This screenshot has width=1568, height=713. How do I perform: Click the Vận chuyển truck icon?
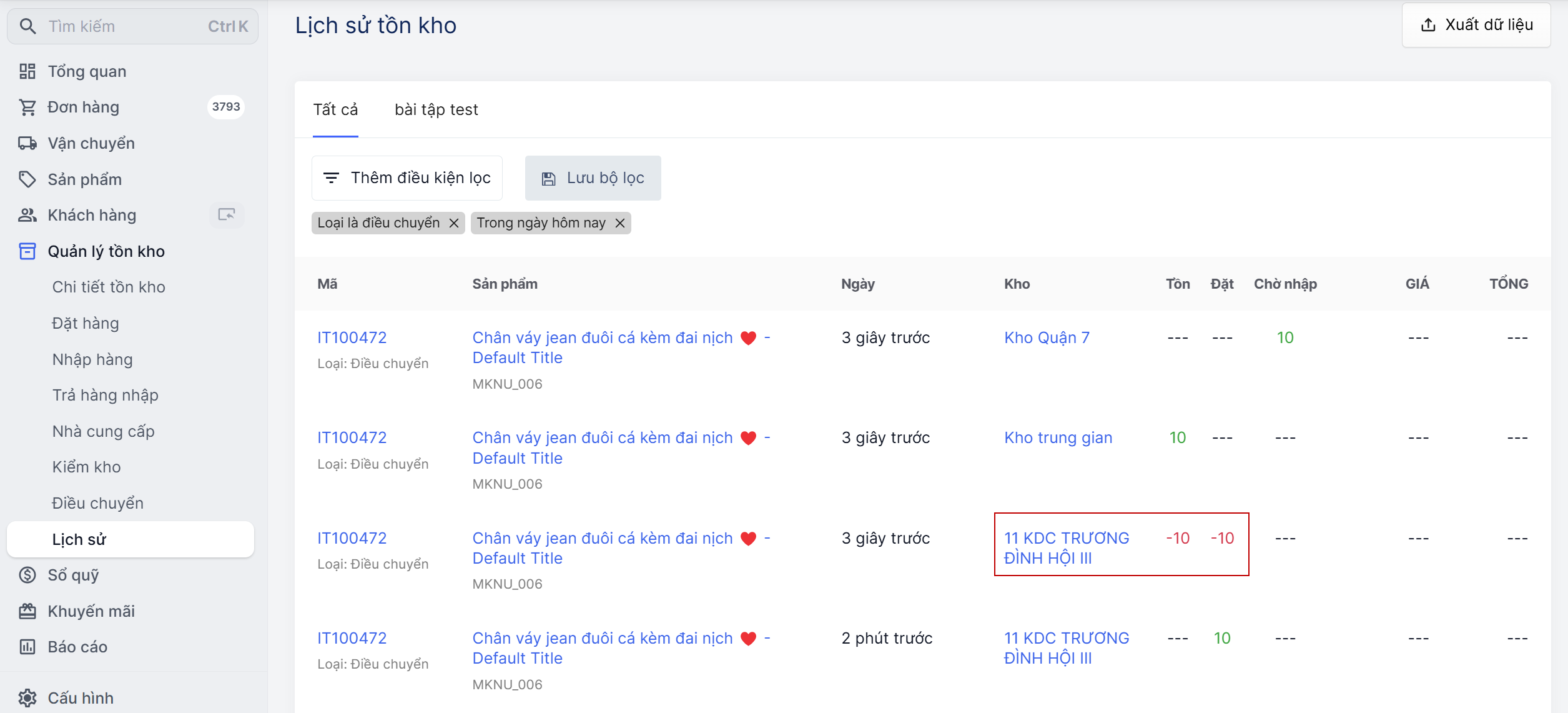27,143
